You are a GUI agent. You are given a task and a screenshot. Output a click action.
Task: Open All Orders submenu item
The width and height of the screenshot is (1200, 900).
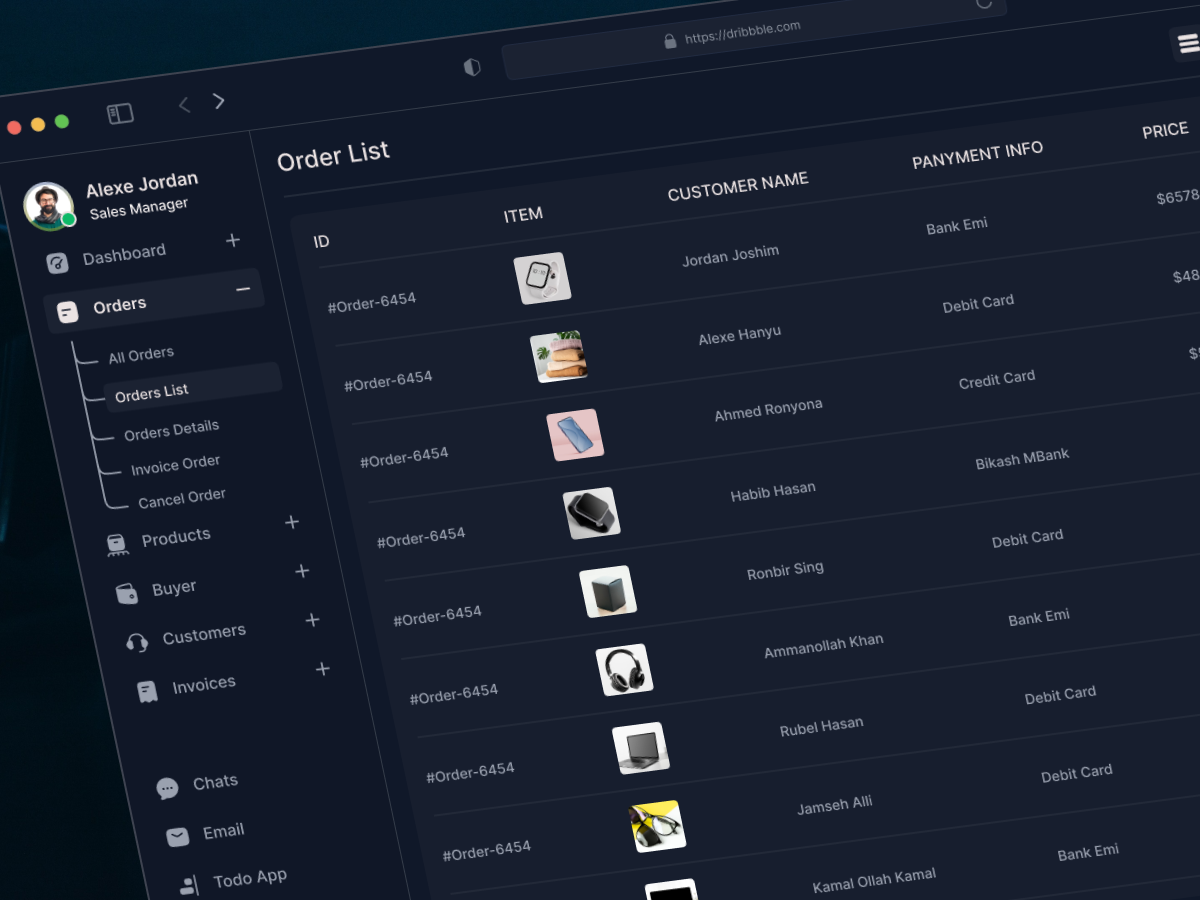(141, 355)
